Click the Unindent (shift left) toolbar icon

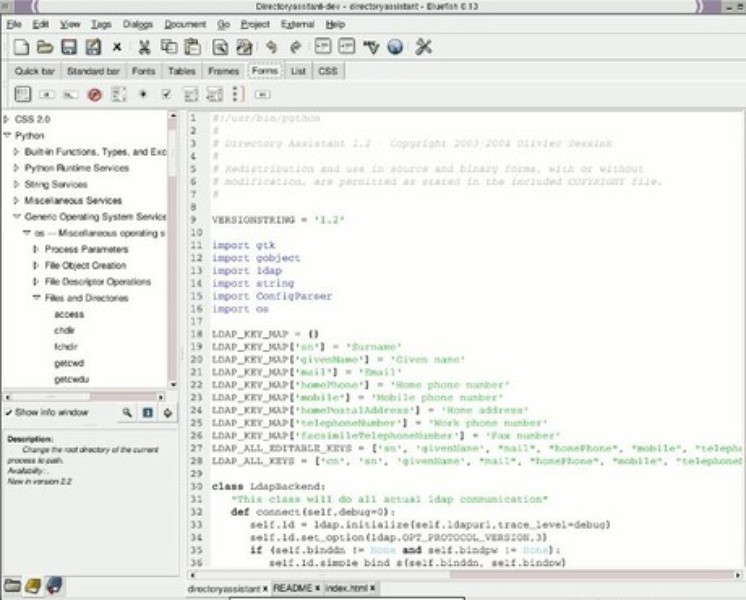pyautogui.click(x=323, y=46)
